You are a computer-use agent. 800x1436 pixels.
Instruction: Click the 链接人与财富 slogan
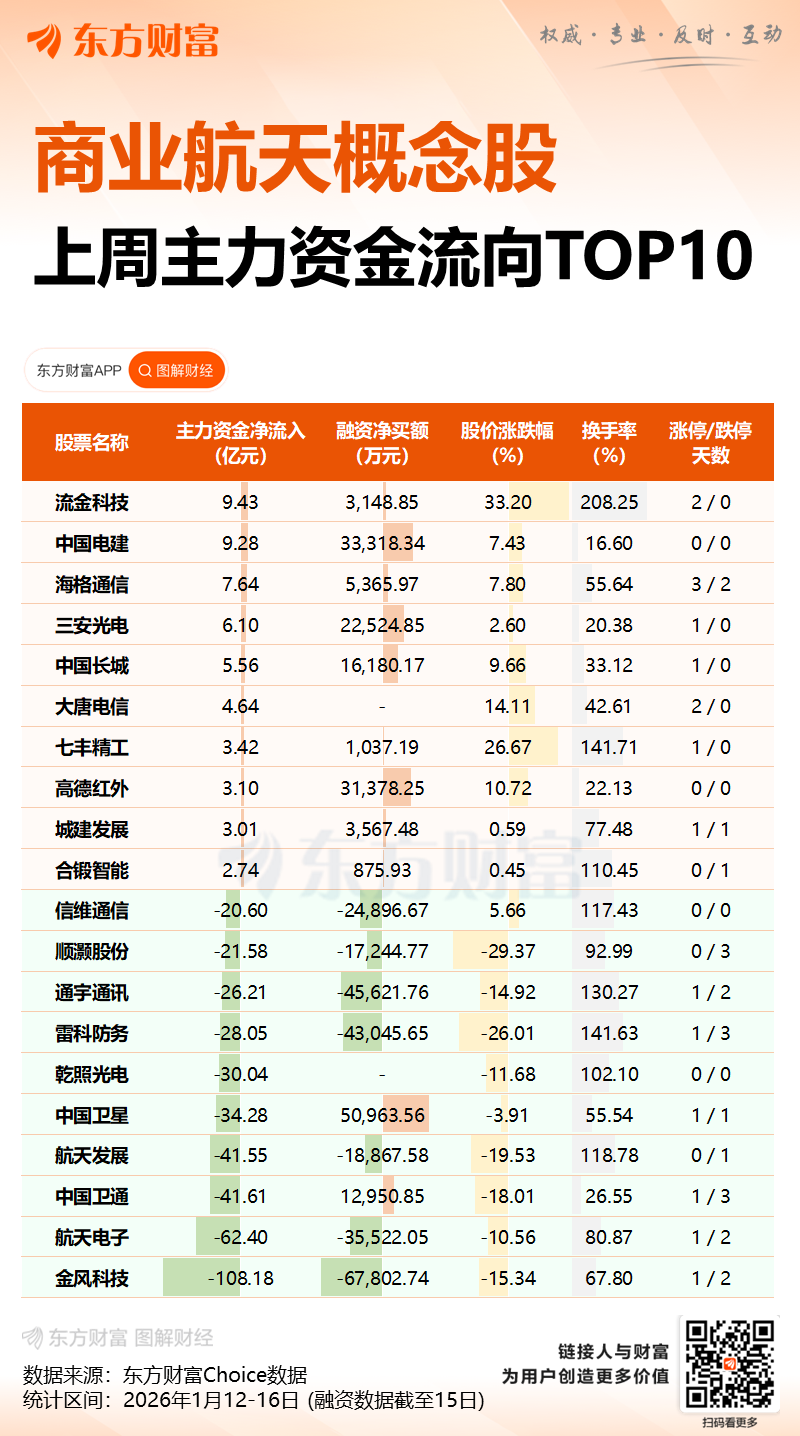(x=613, y=1350)
